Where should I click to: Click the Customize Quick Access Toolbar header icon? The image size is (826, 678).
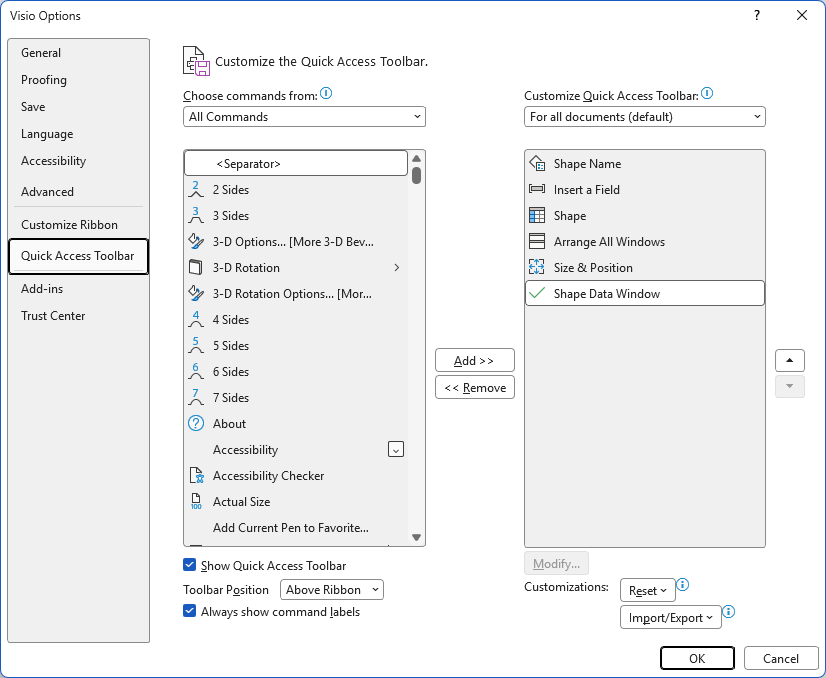coord(196,61)
